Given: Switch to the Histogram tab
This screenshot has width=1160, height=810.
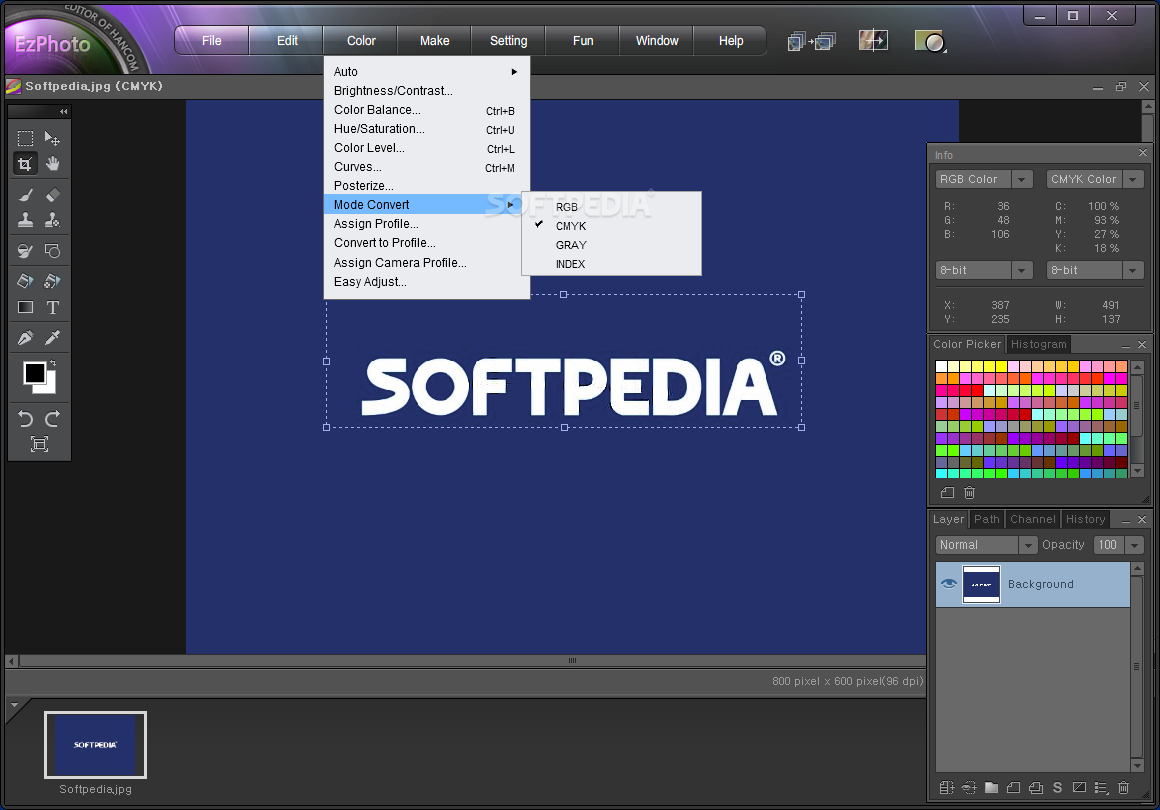Looking at the screenshot, I should pyautogui.click(x=1039, y=345).
